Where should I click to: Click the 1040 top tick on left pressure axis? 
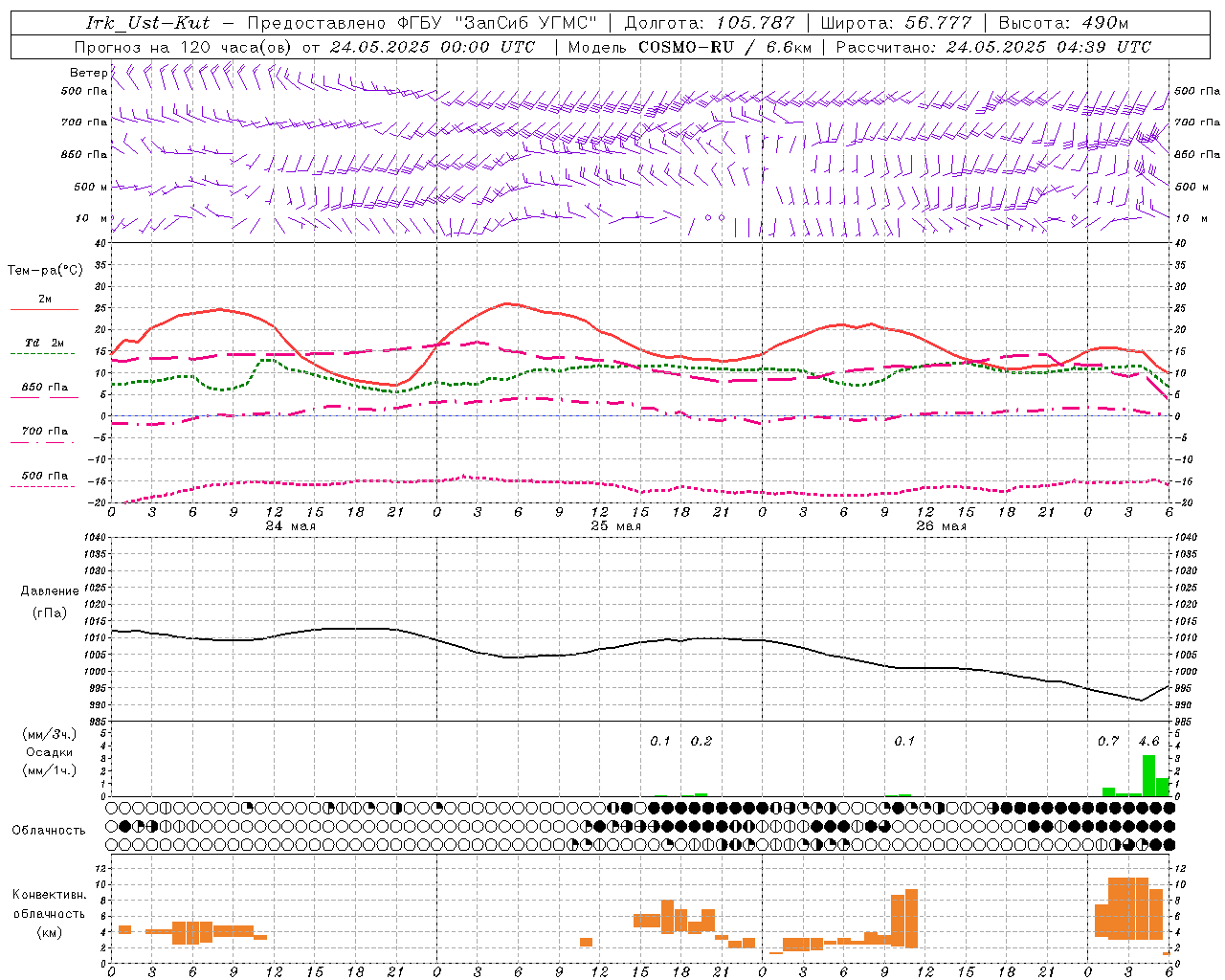(x=95, y=537)
